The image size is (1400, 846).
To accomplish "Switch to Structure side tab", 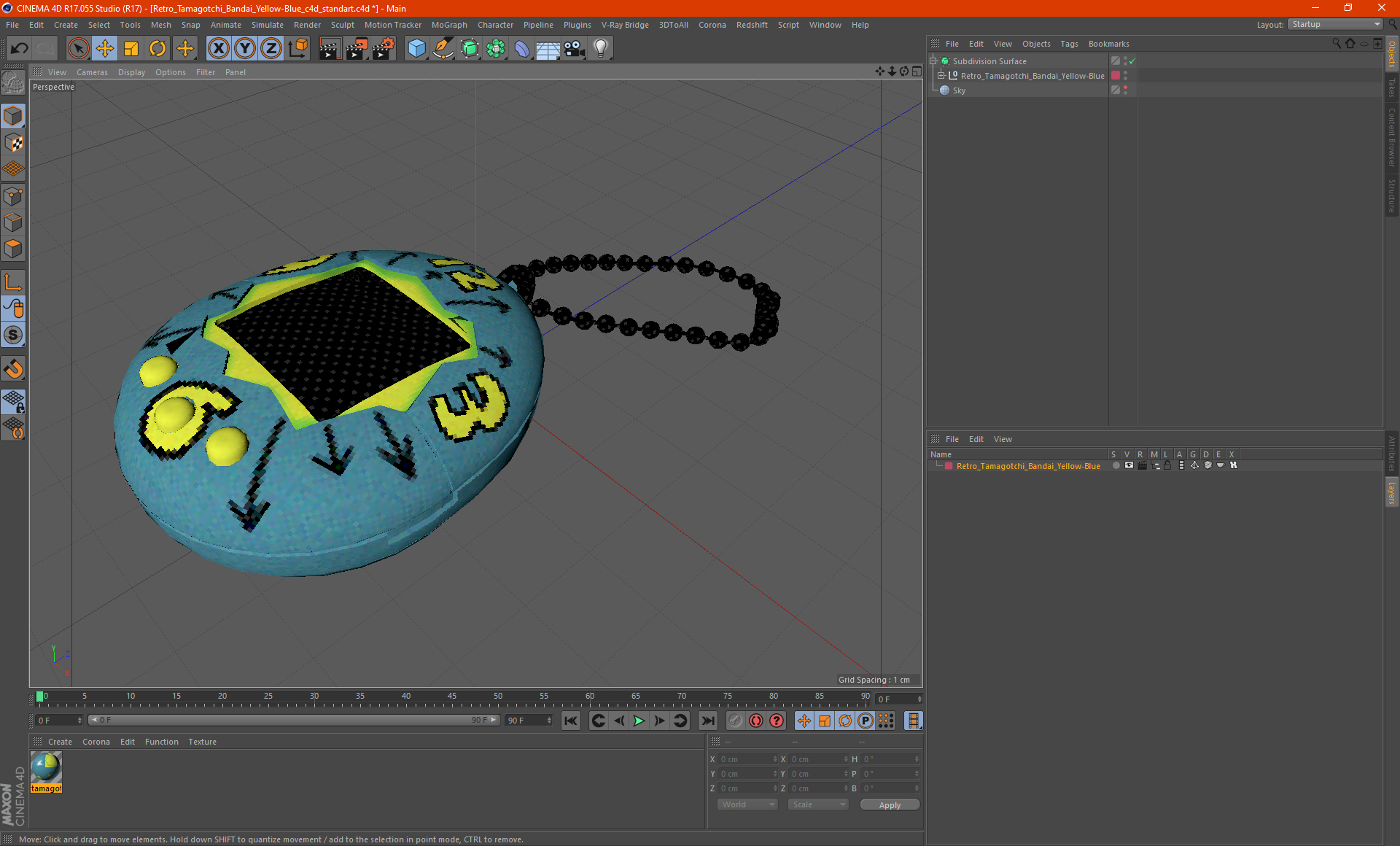I will point(1391,195).
